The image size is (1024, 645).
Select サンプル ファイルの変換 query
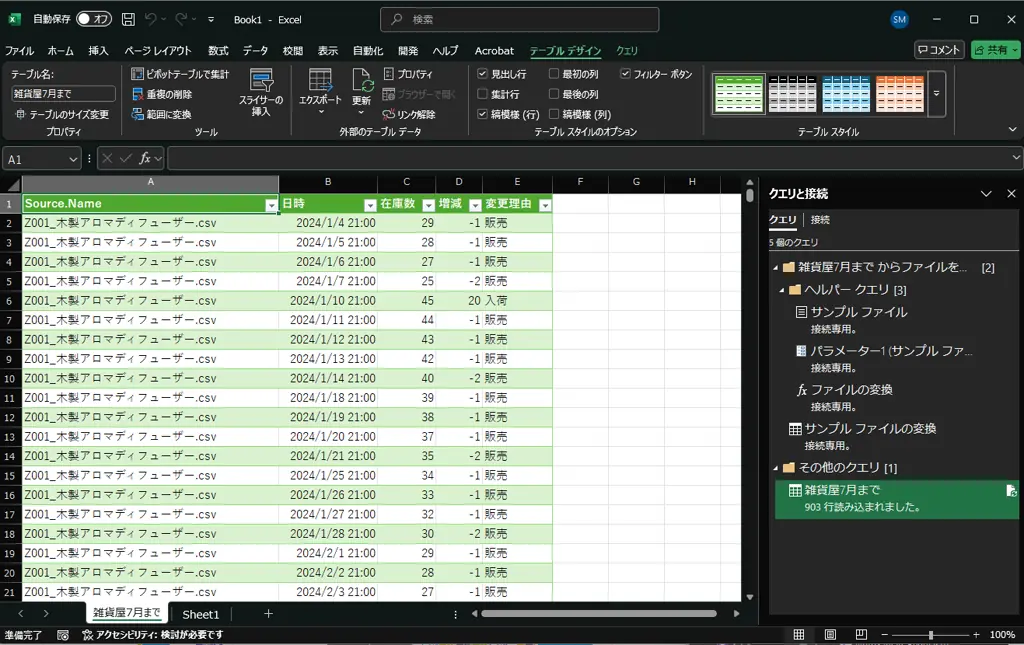coord(870,429)
